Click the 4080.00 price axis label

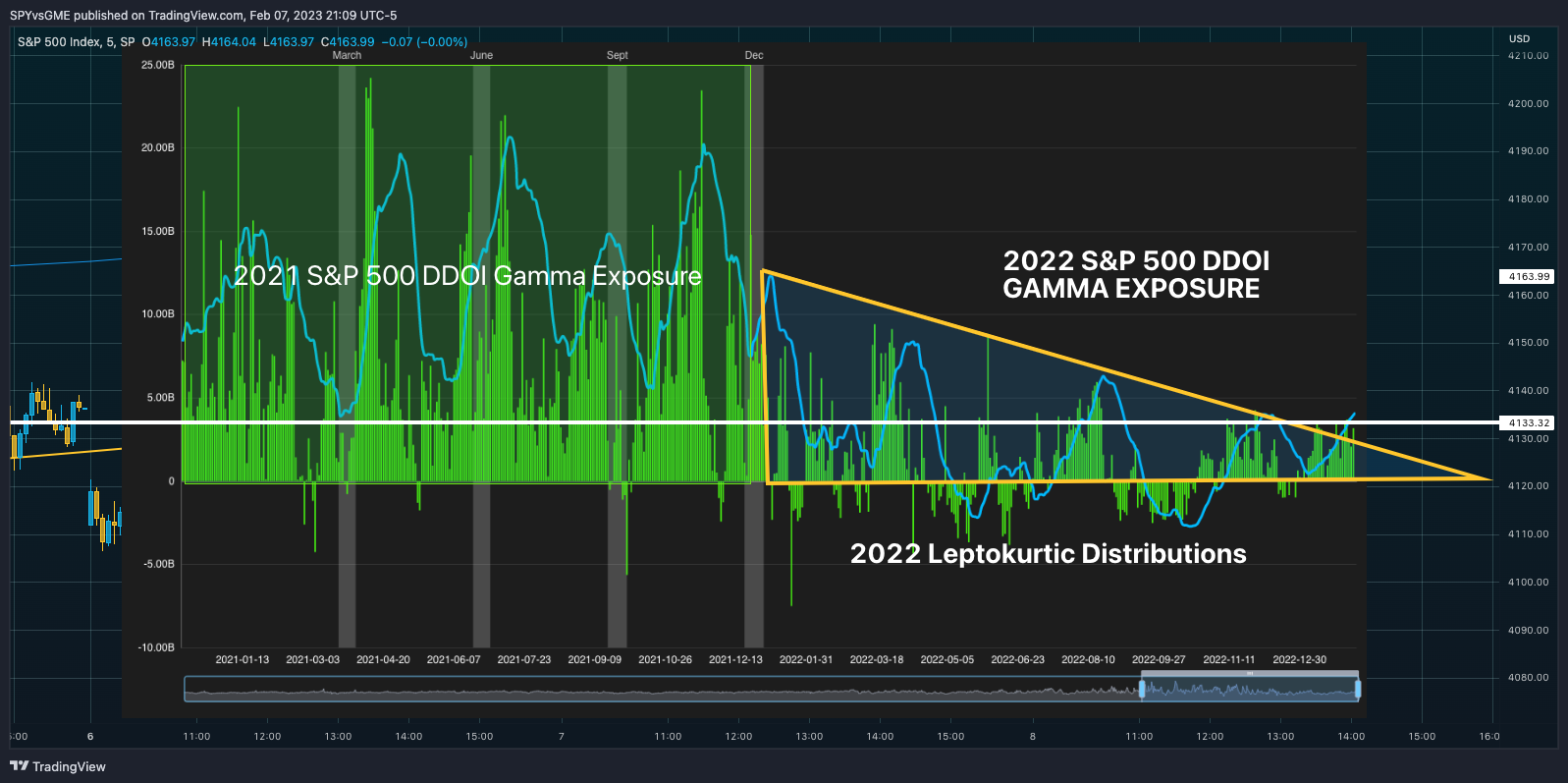[1529, 678]
